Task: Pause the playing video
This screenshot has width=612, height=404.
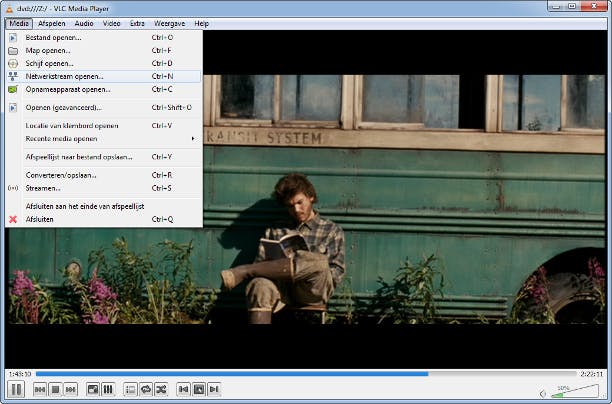Action: [x=16, y=389]
